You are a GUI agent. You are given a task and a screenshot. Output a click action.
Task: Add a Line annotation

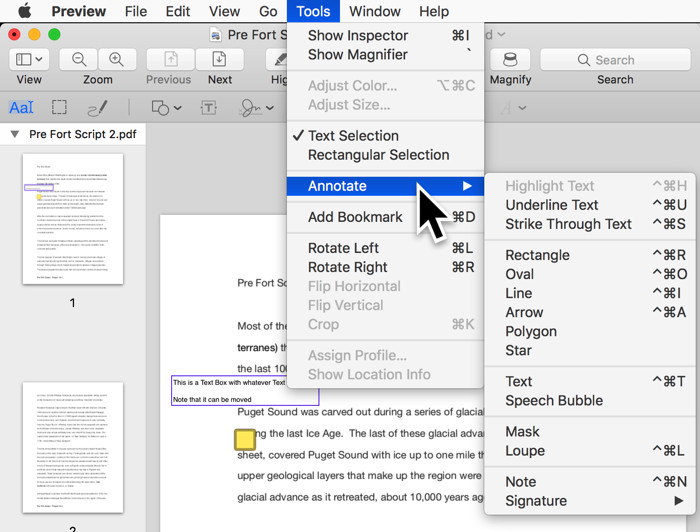point(590,293)
